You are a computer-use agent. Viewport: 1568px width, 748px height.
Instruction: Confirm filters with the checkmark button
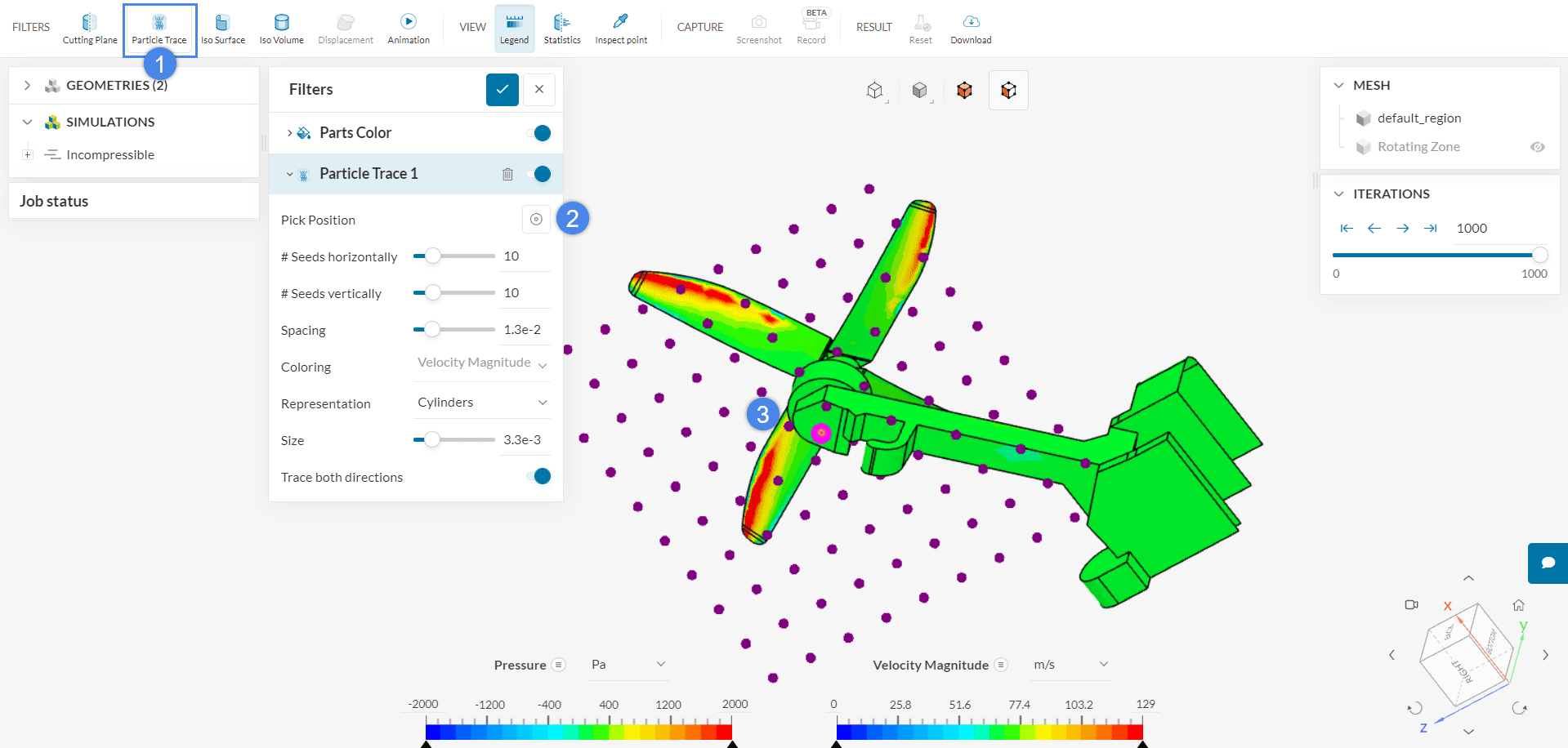(x=502, y=89)
